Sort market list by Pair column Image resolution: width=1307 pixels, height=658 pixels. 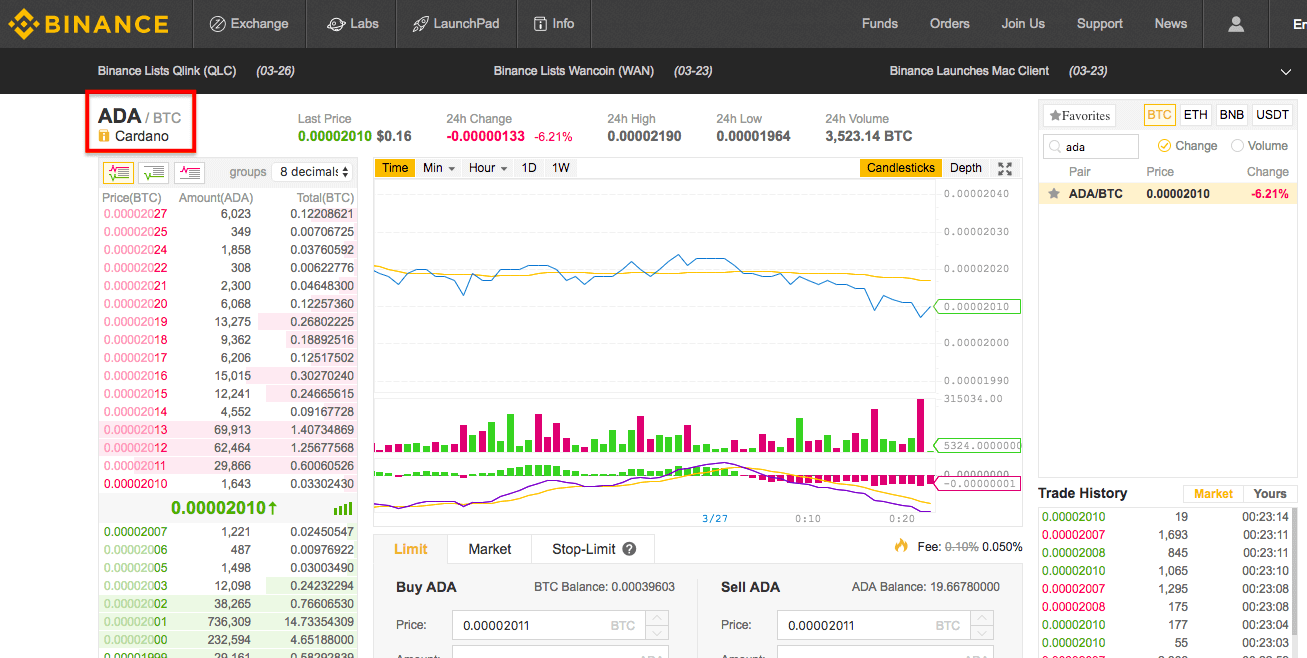click(1079, 172)
